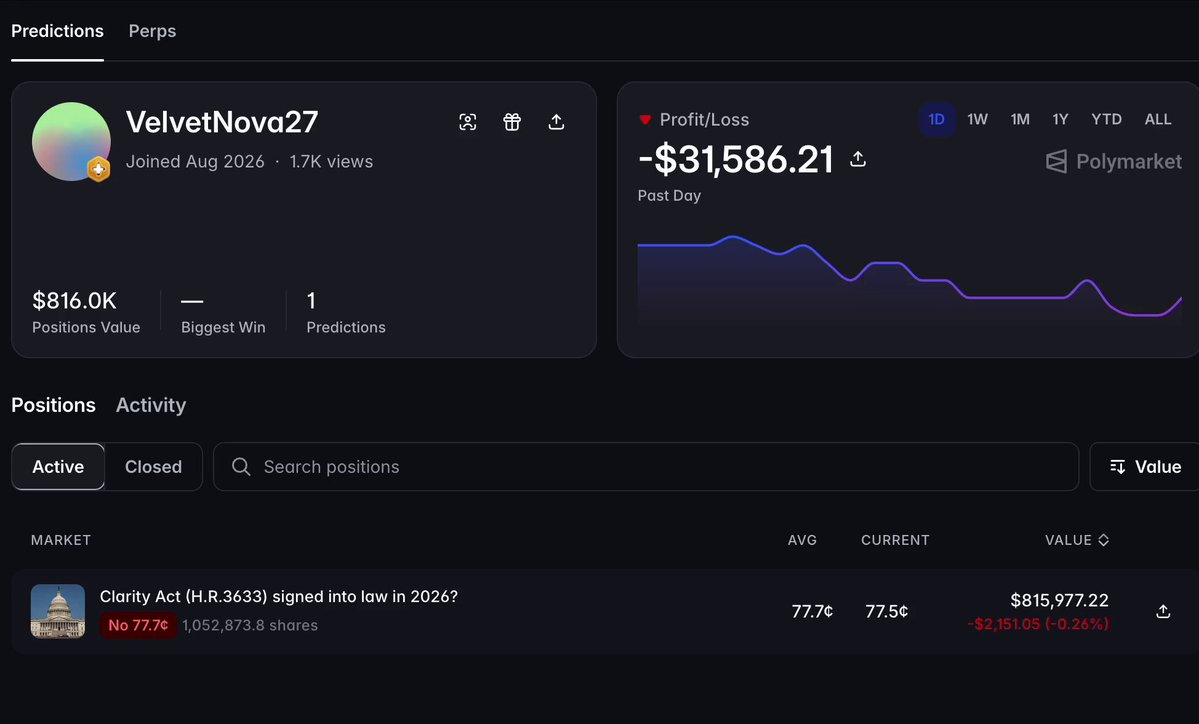This screenshot has height=724, width=1199.
Task: Open the Positions tab
Action: tap(54, 404)
